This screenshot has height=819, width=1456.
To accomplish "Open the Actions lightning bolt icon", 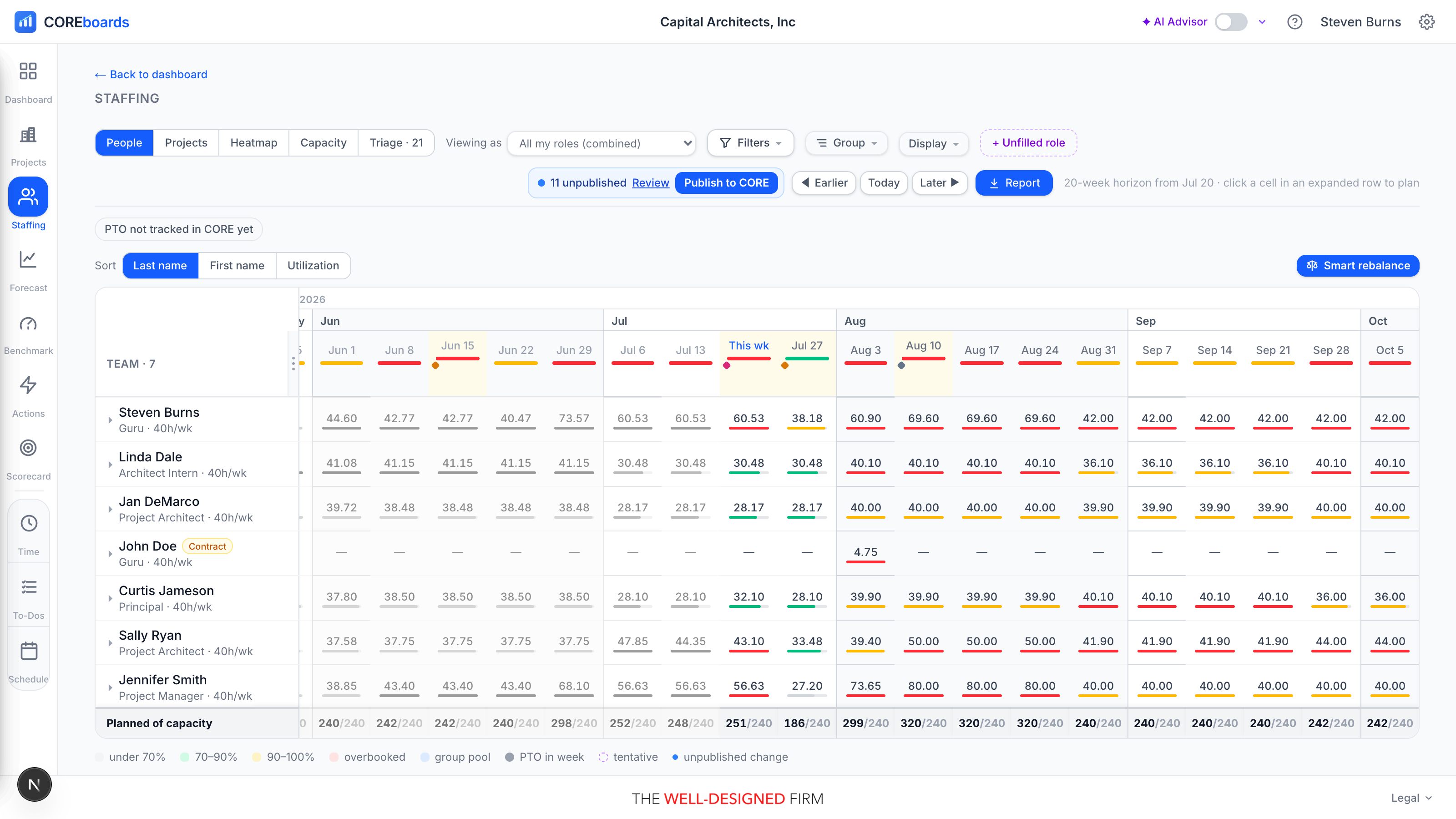I will pos(28,385).
